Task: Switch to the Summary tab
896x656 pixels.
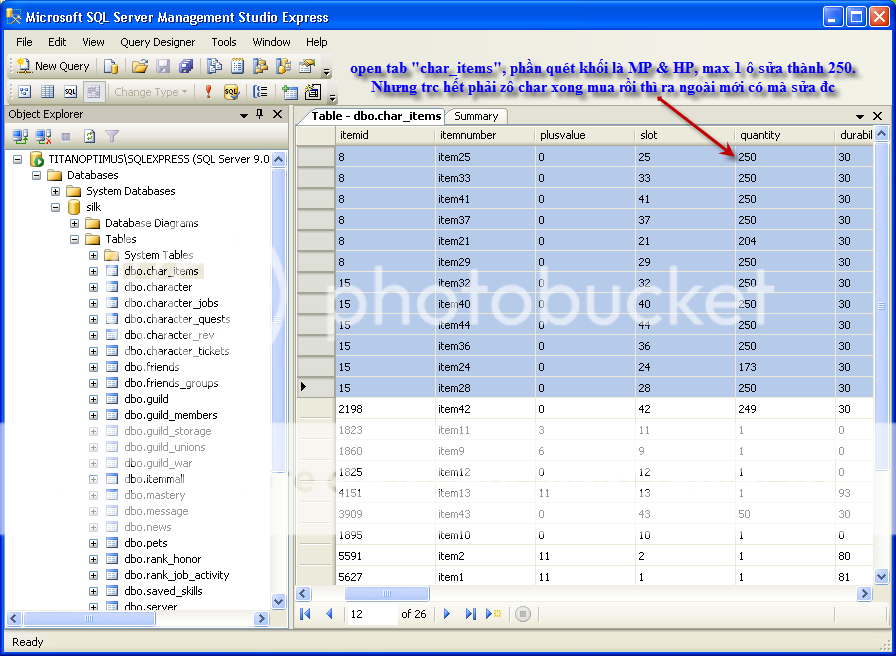Action: click(476, 117)
